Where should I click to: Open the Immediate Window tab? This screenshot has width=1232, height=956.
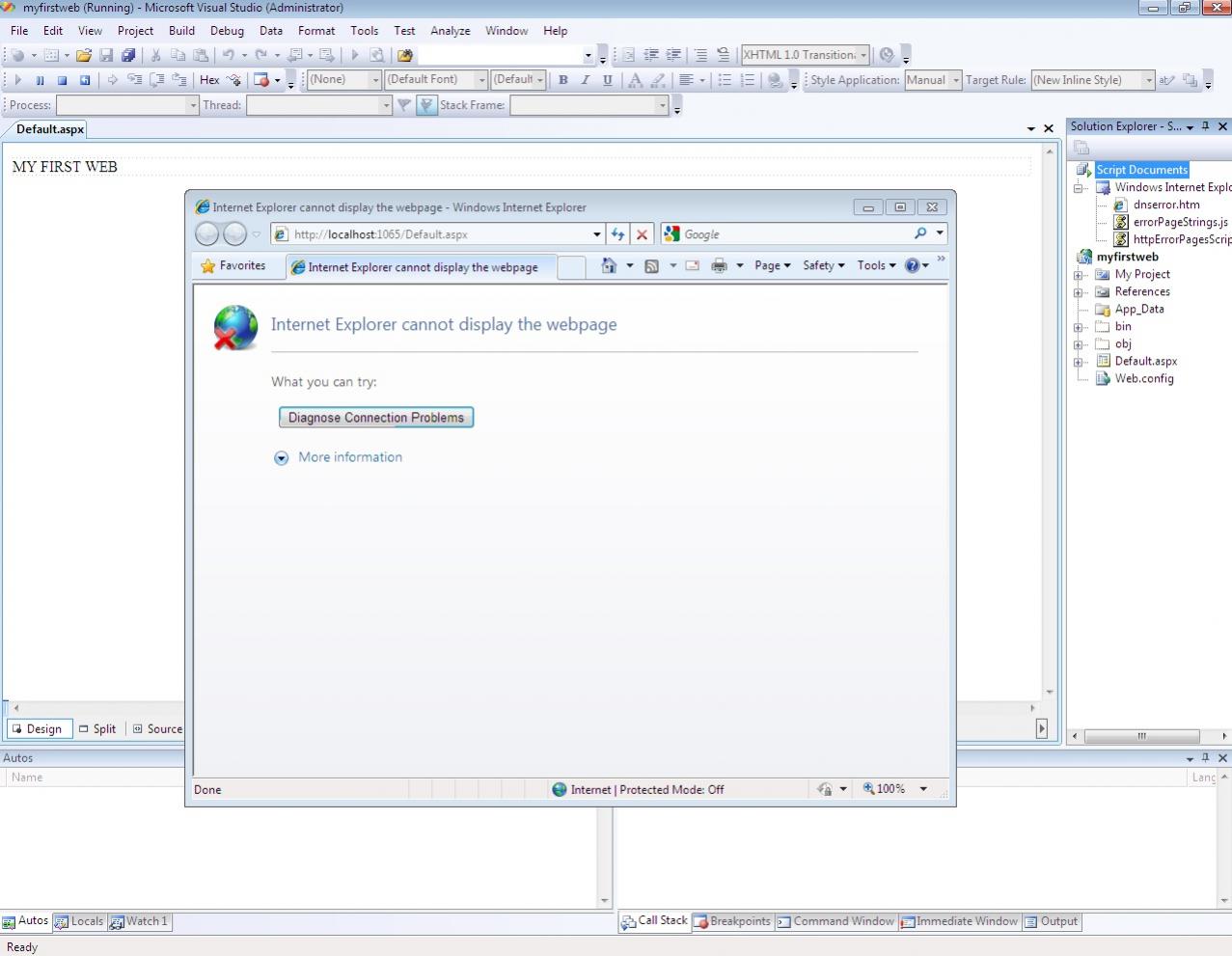point(959,921)
